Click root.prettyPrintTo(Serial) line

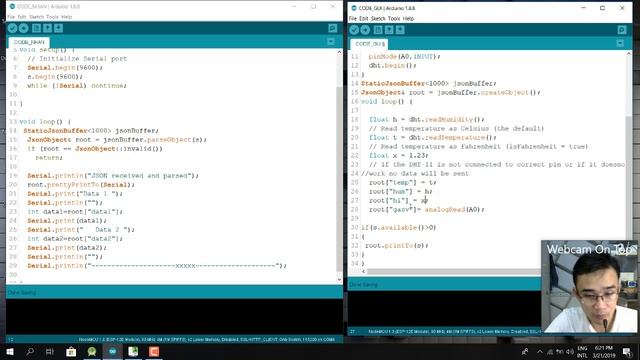(81, 184)
